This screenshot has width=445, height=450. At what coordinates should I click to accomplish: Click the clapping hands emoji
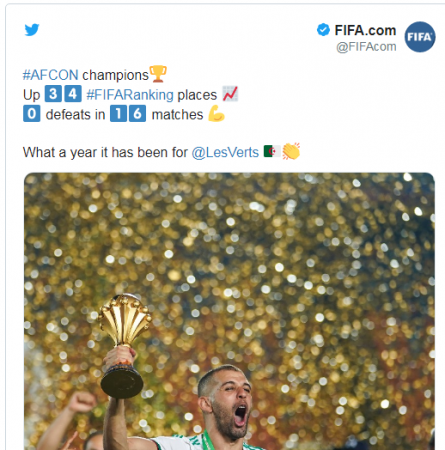pyautogui.click(x=291, y=151)
